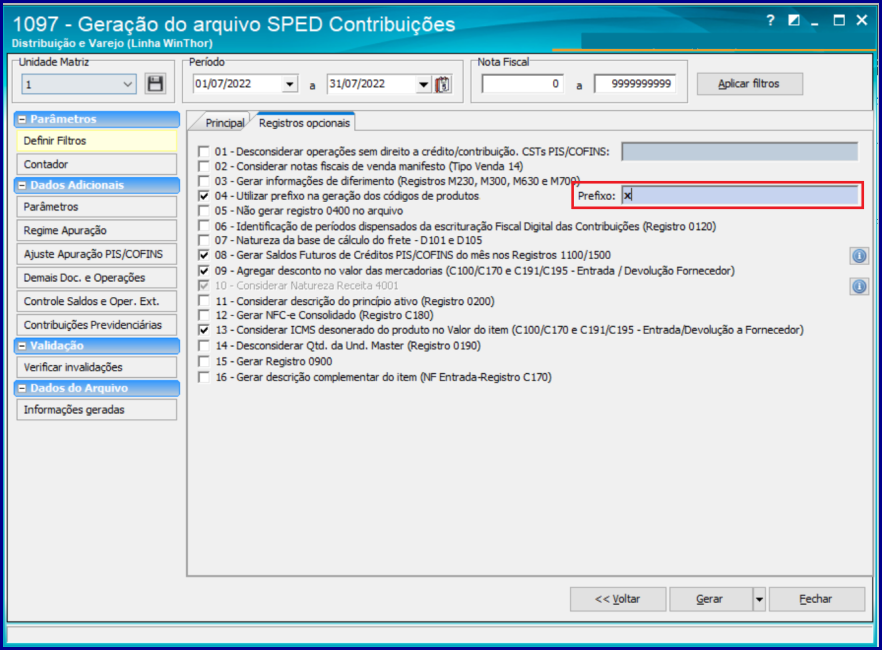The height and width of the screenshot is (650, 882).
Task: Uncheck option 04 Utilizar prefixo códigos produtos
Action: tap(204, 196)
